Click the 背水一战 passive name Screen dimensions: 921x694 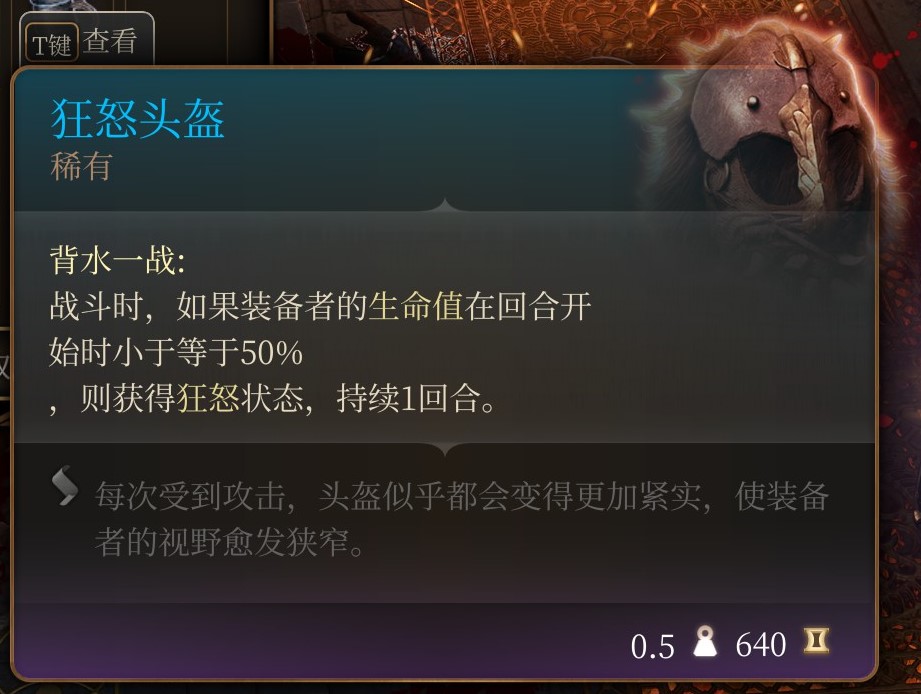coord(117,260)
